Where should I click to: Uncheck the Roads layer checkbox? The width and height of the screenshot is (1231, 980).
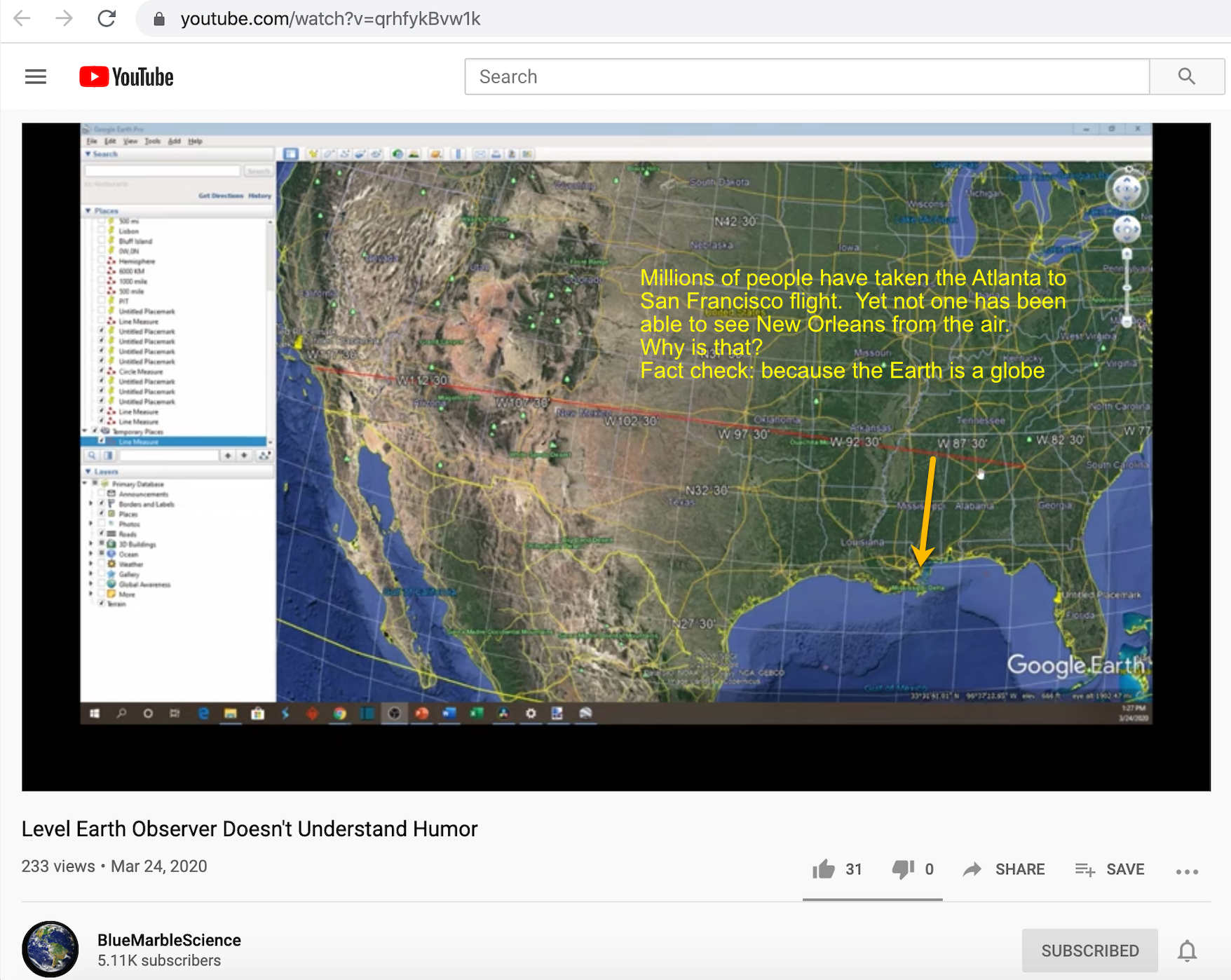(x=102, y=533)
